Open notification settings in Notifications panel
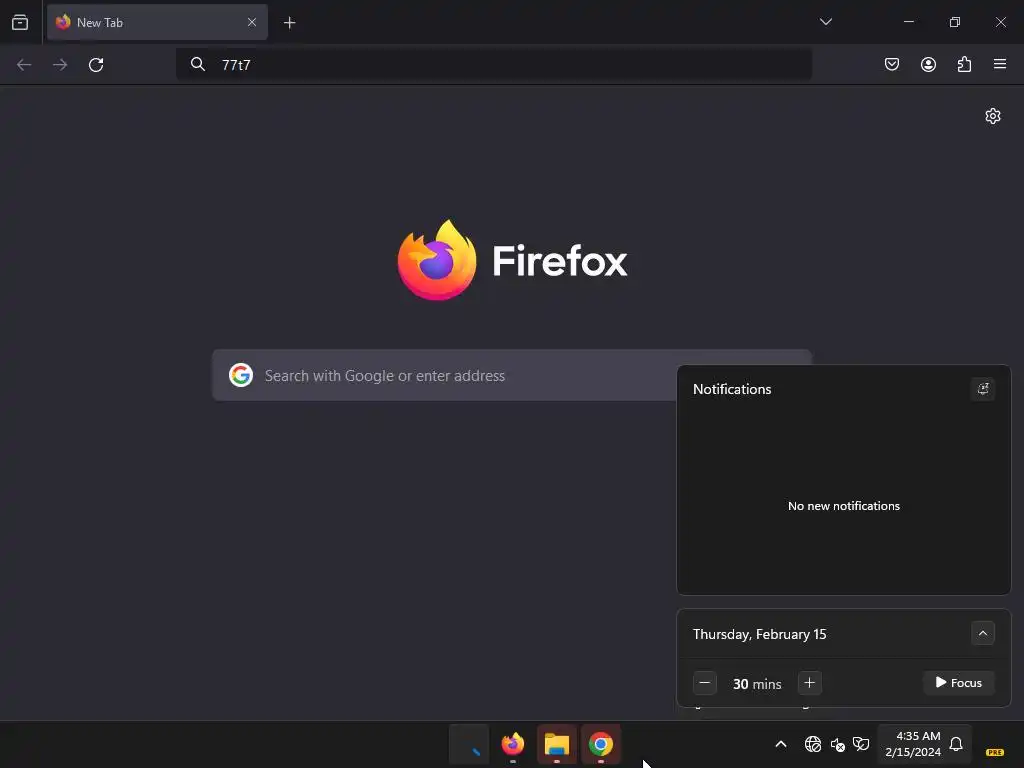The height and width of the screenshot is (768, 1024). (982, 389)
